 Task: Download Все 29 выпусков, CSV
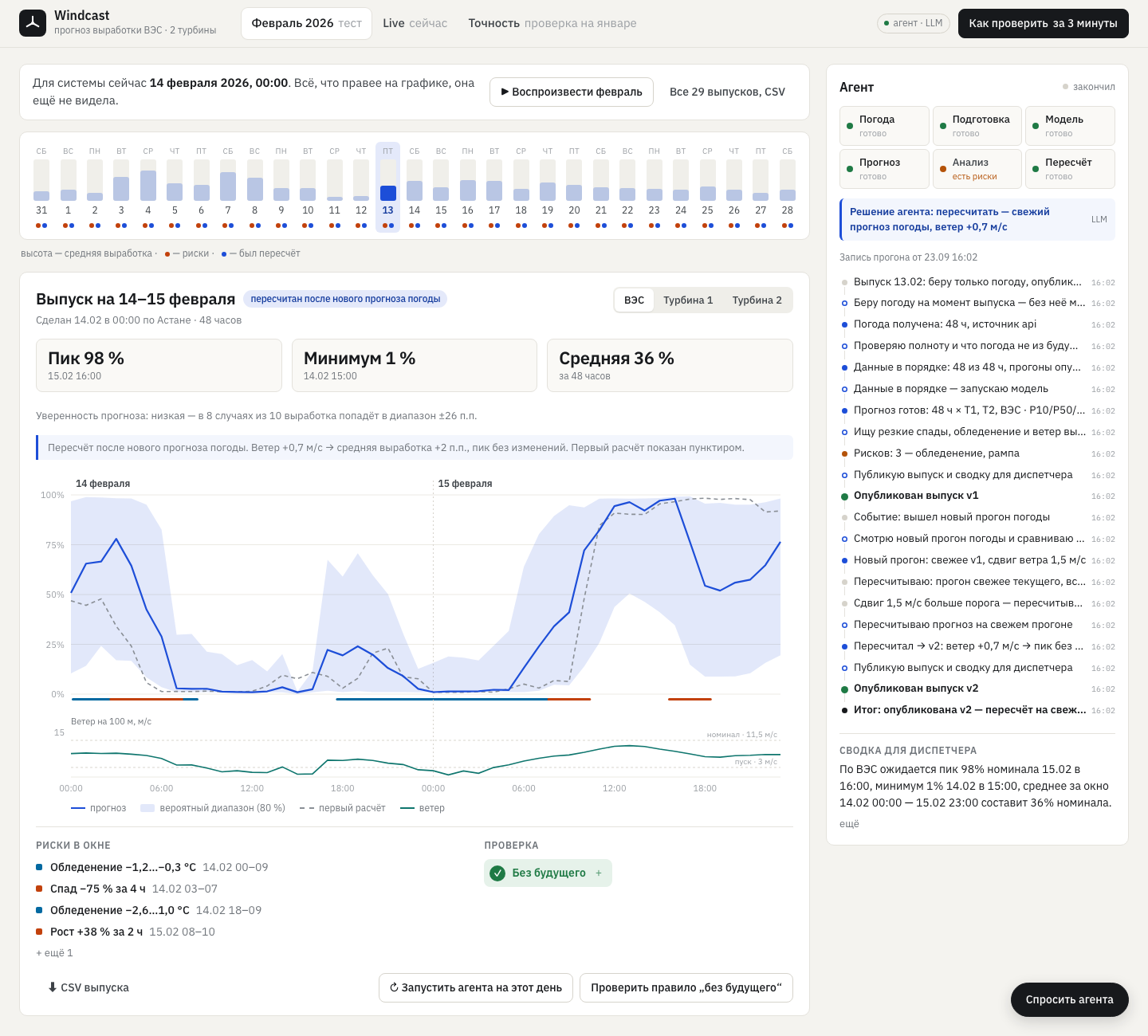click(x=727, y=92)
